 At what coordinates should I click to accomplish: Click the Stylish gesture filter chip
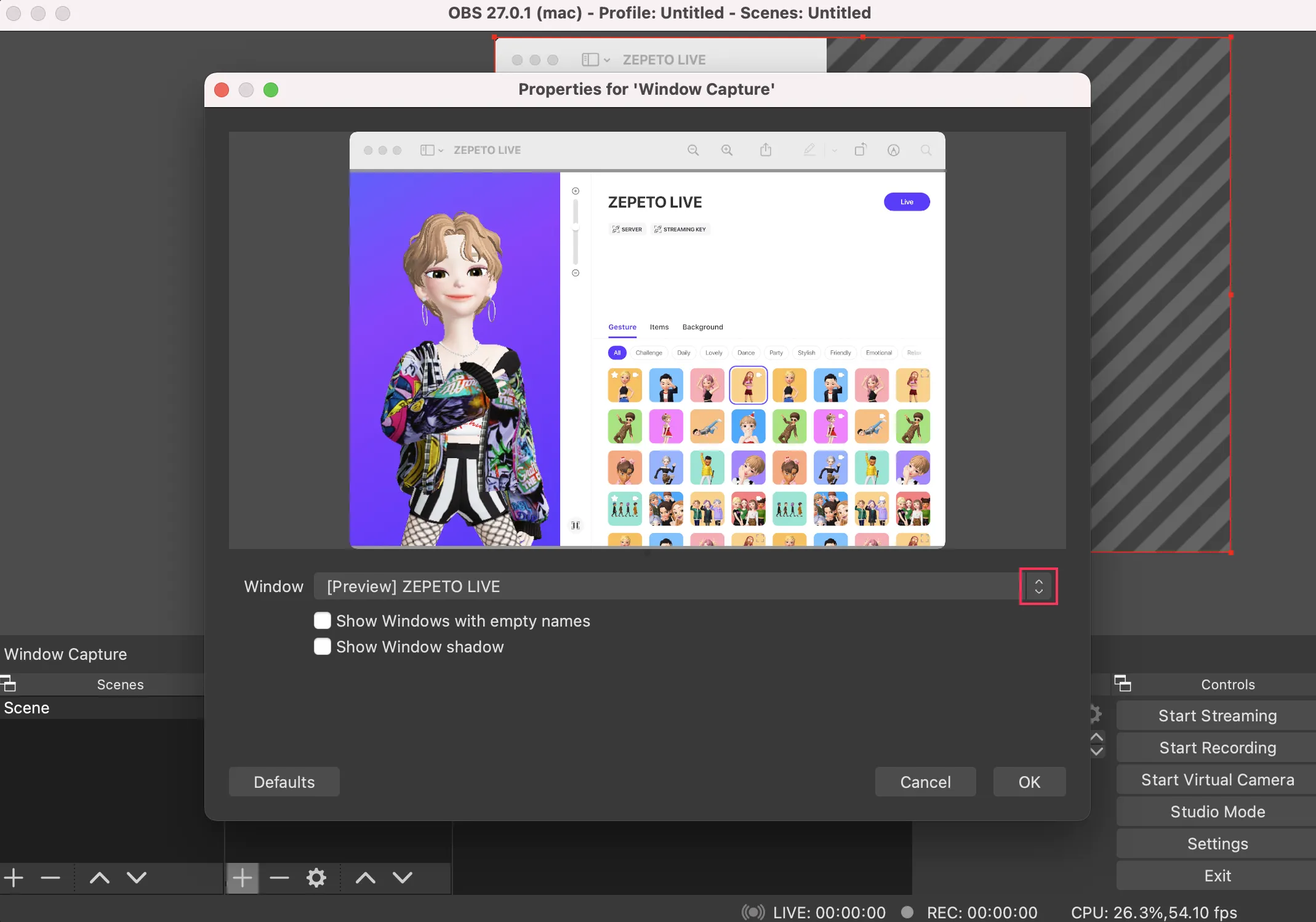pos(806,353)
